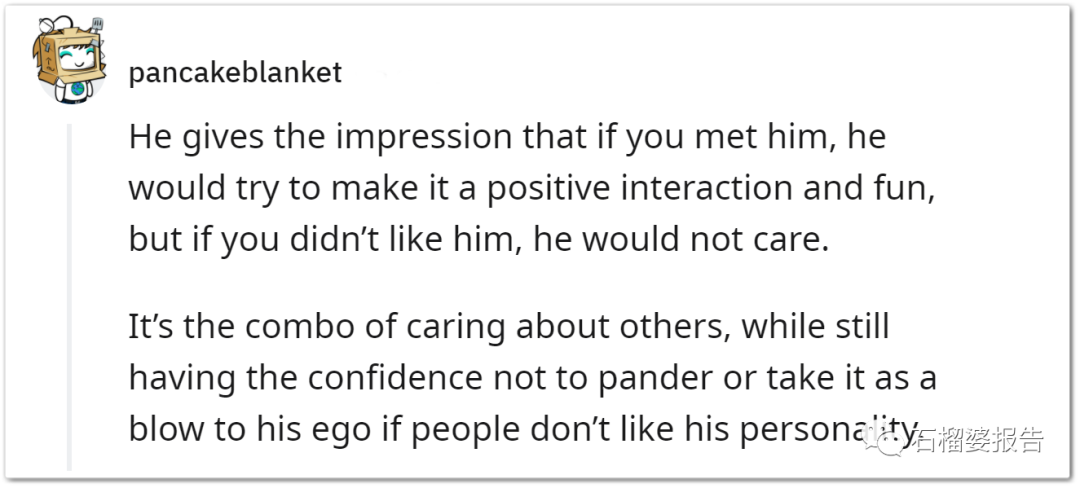The image size is (1080, 488).
Task: Click the word "fun," ending the second line
Action: (x=906, y=189)
